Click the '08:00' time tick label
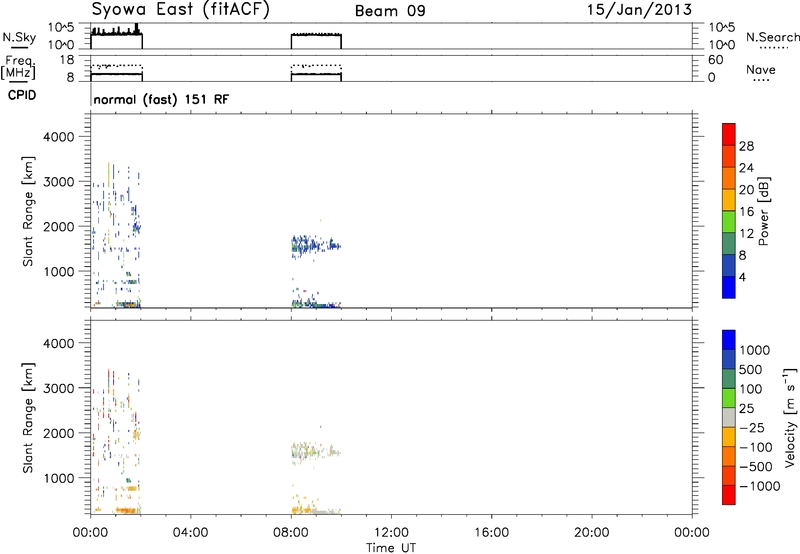 click(291, 533)
